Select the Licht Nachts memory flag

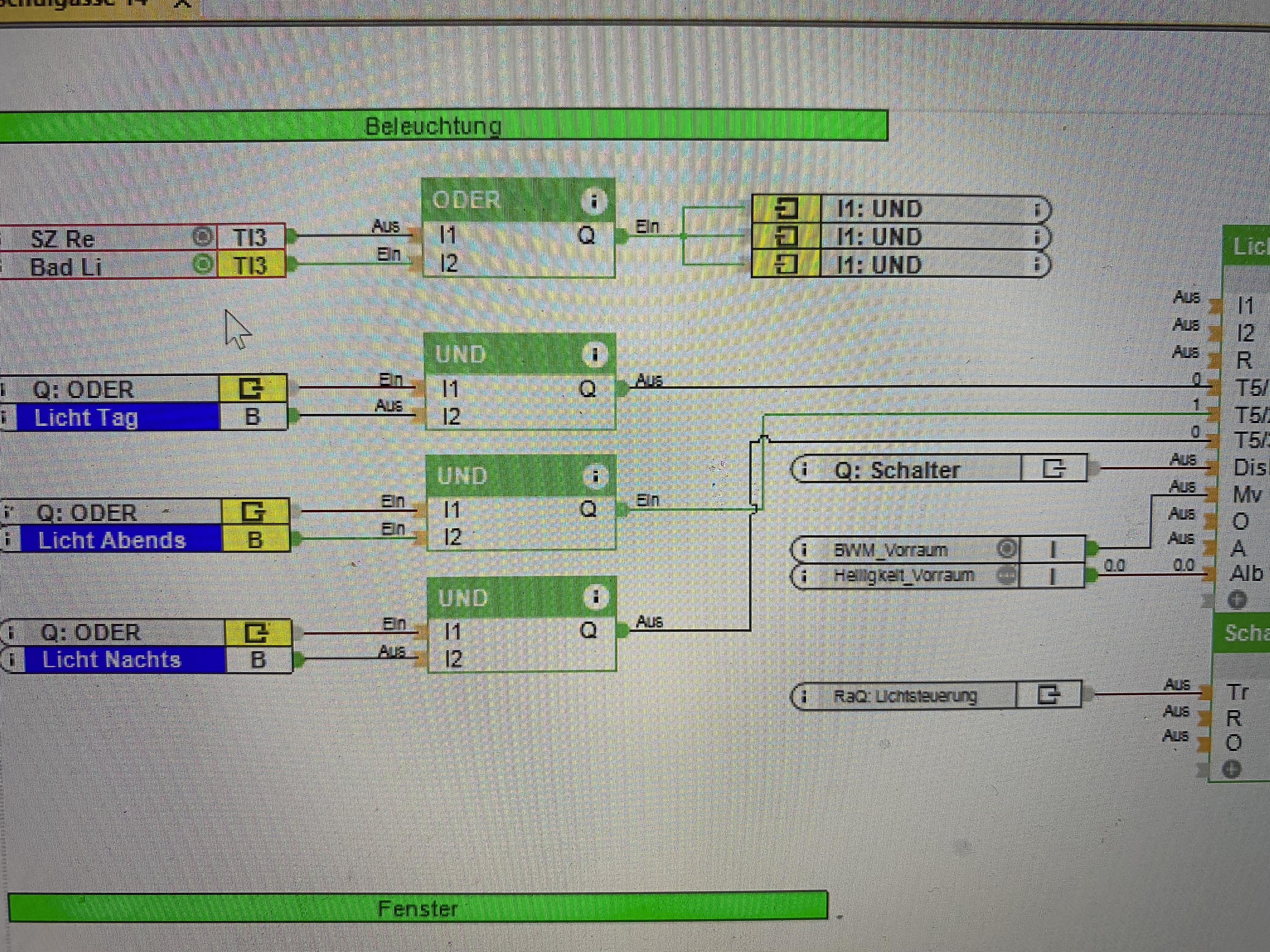click(x=112, y=660)
